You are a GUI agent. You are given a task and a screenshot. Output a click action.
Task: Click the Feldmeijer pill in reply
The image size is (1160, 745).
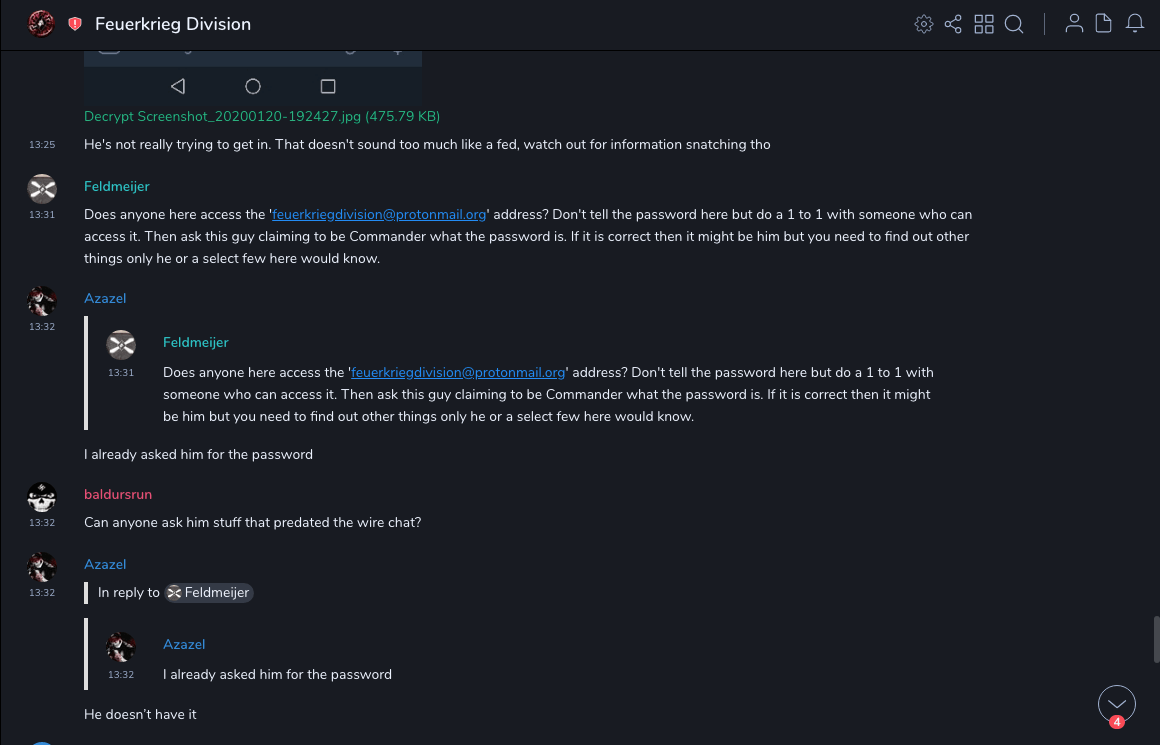[x=209, y=593]
